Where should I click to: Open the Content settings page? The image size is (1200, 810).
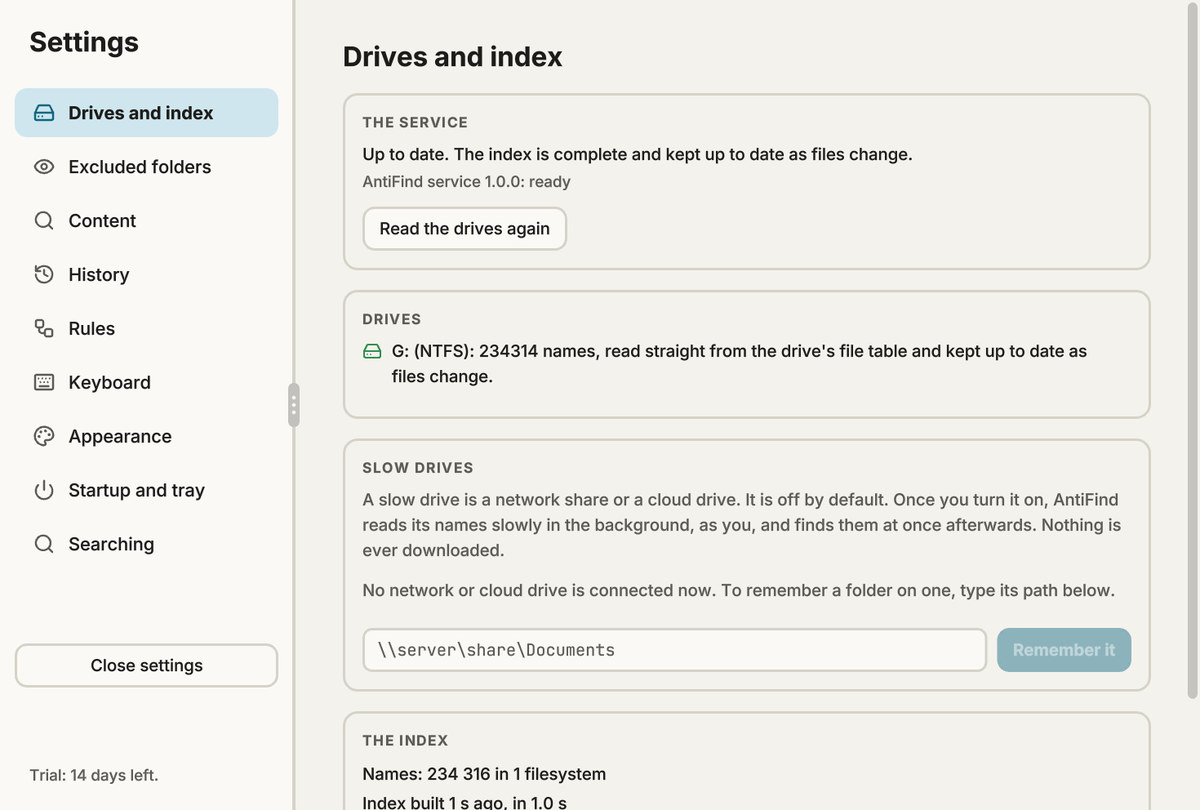pyautogui.click(x=146, y=221)
